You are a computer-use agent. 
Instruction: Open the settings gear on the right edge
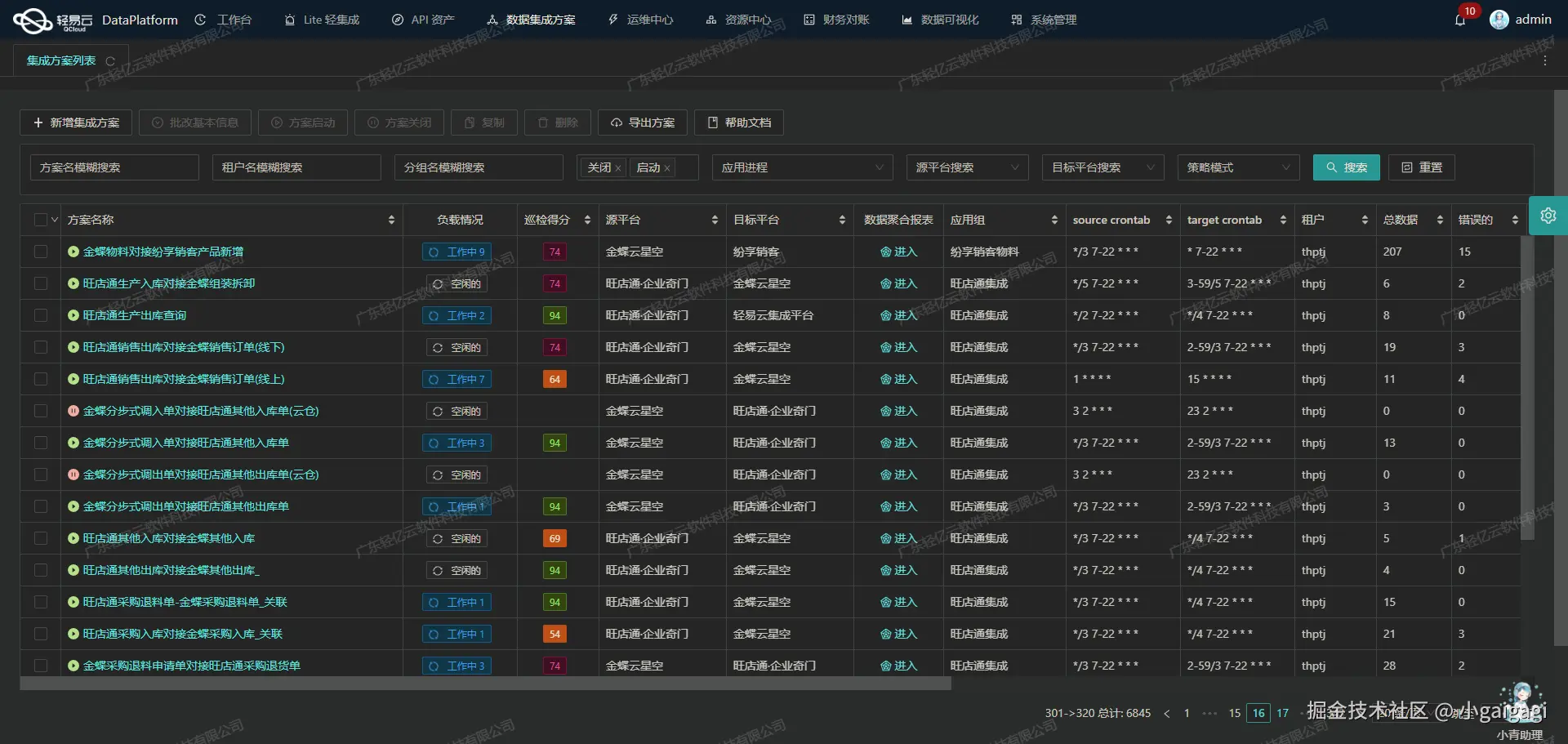pos(1548,216)
